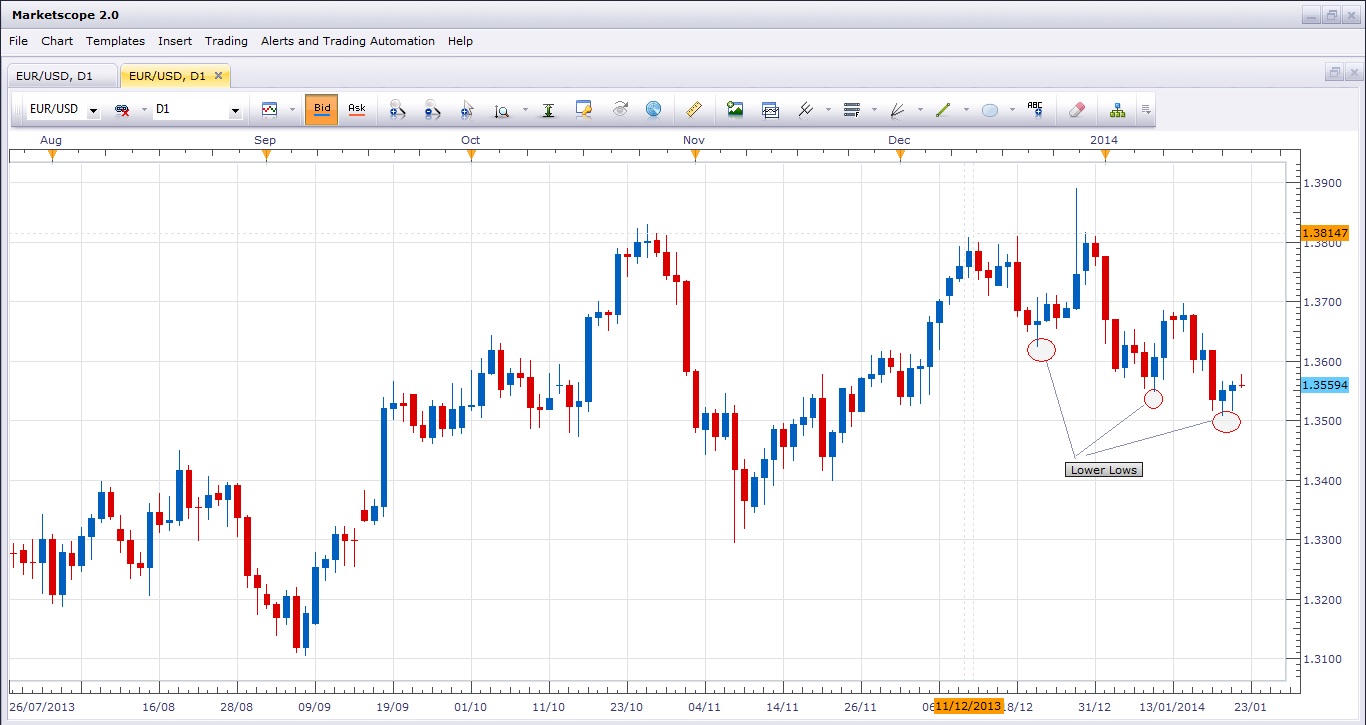1366x725 pixels.
Task: Click the green hierarchy tree icon
Action: tap(1117, 109)
